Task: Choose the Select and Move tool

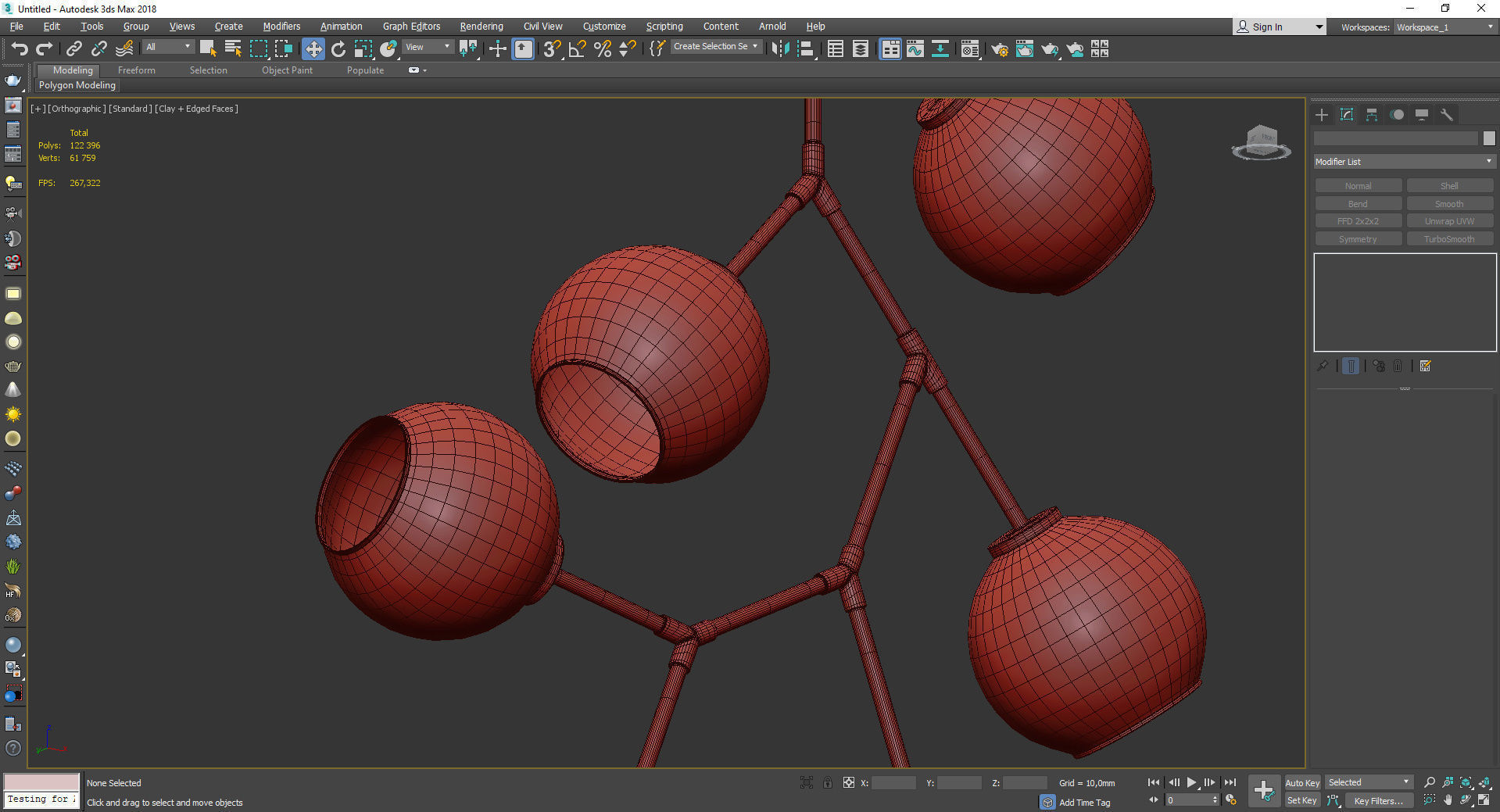Action: click(x=313, y=49)
